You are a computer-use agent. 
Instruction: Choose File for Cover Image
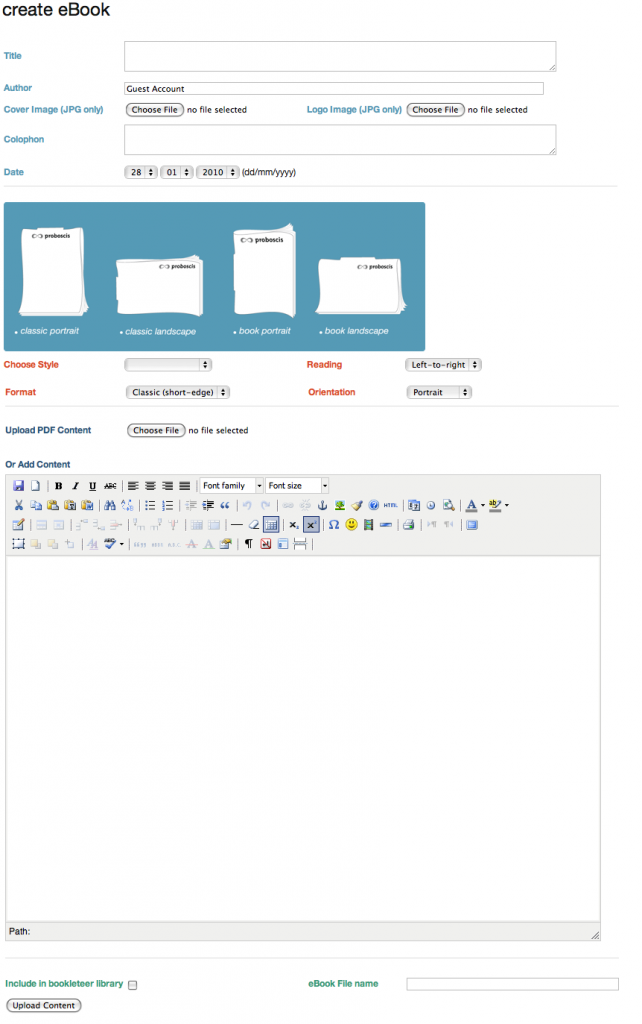point(155,110)
